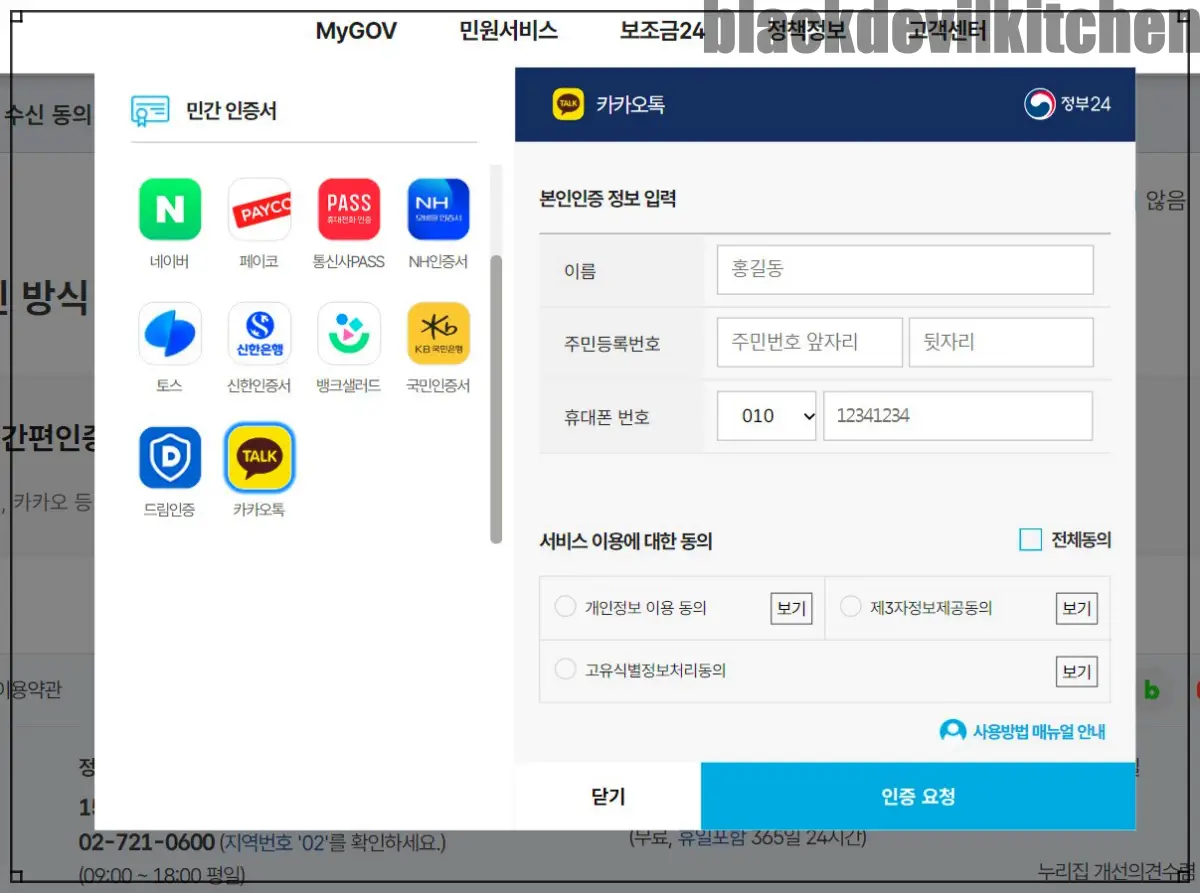Open the 010 phone prefix dropdown
Screen dimensions: 1200x893
point(767,416)
